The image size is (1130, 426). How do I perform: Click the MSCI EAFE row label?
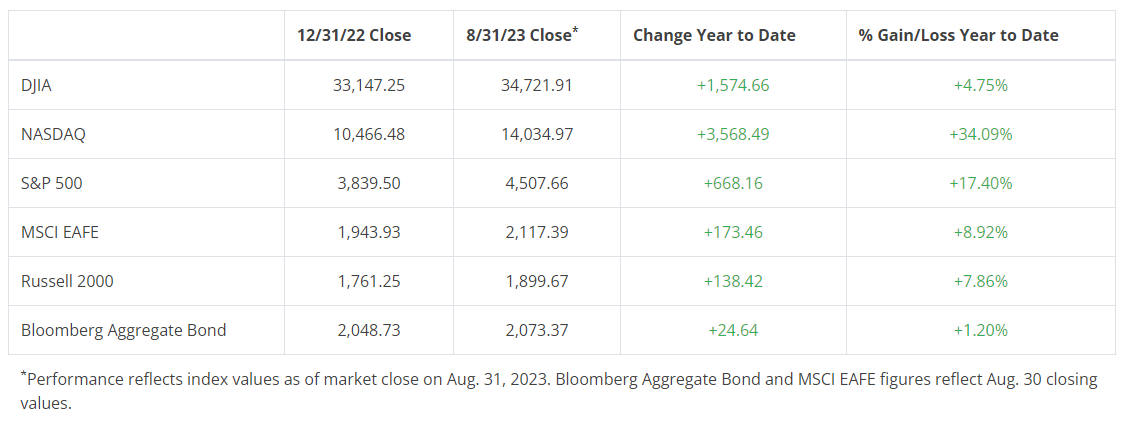(60, 232)
